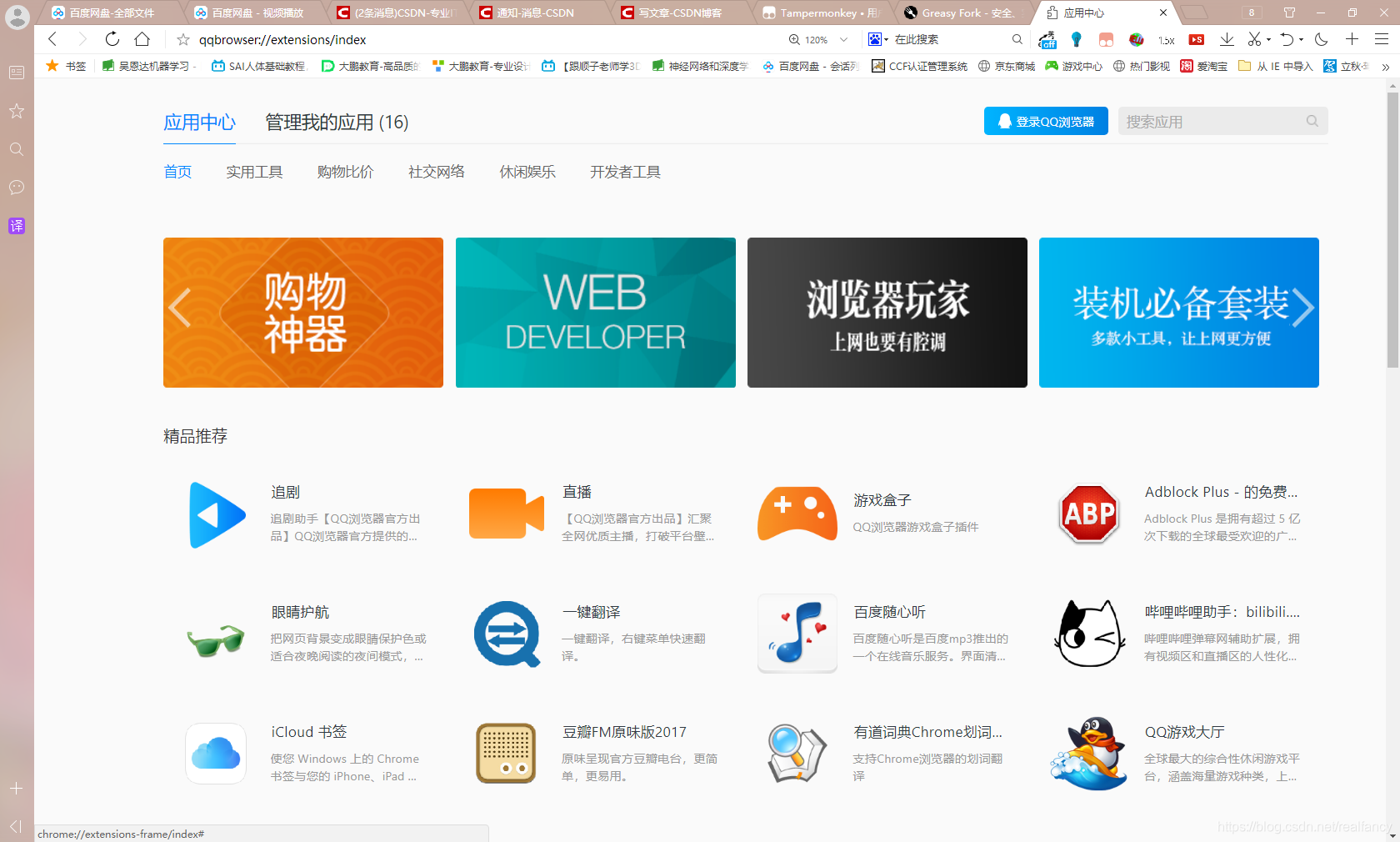This screenshot has width=1400, height=842.
Task: Switch to the 百度网盘-全部文件 tab
Action: 112,13
